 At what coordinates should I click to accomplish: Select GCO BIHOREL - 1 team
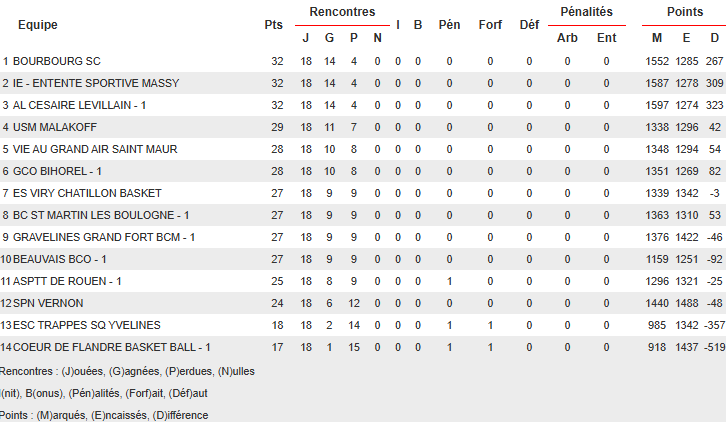pos(59,171)
